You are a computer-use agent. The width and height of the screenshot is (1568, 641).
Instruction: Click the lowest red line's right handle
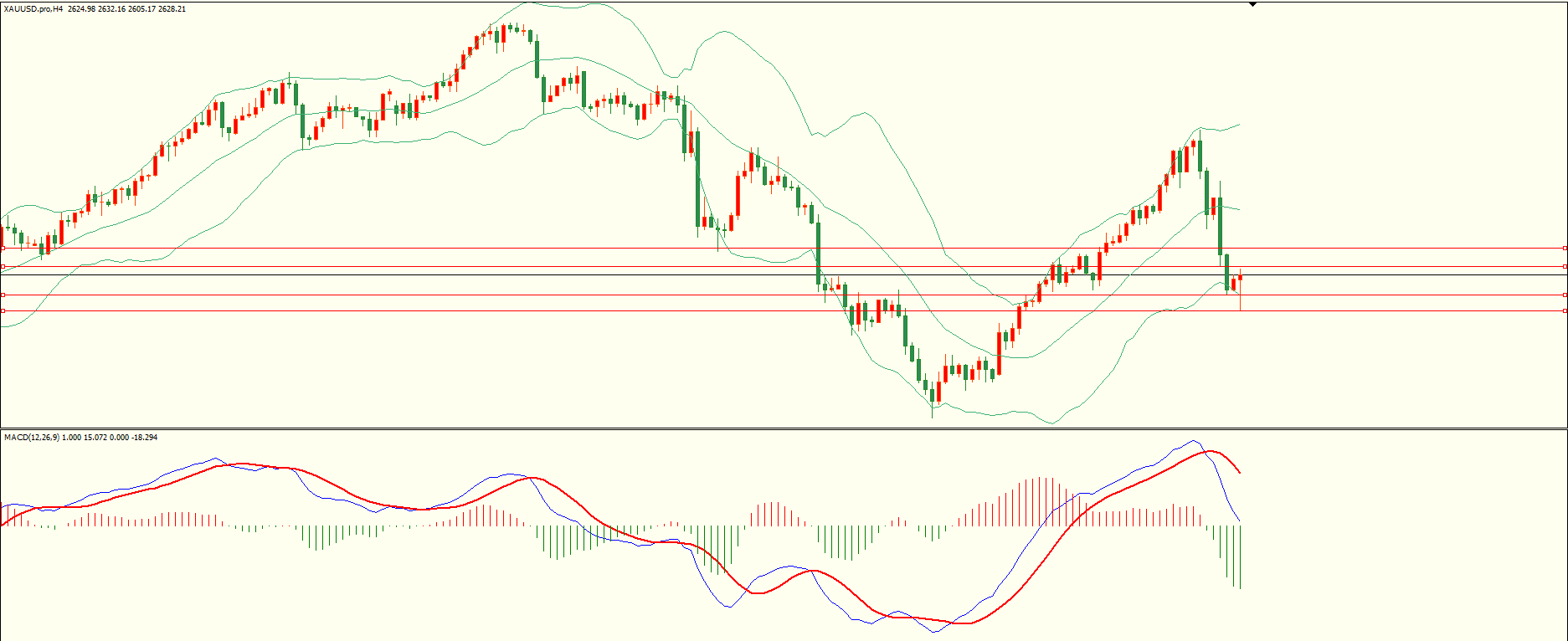1565,311
